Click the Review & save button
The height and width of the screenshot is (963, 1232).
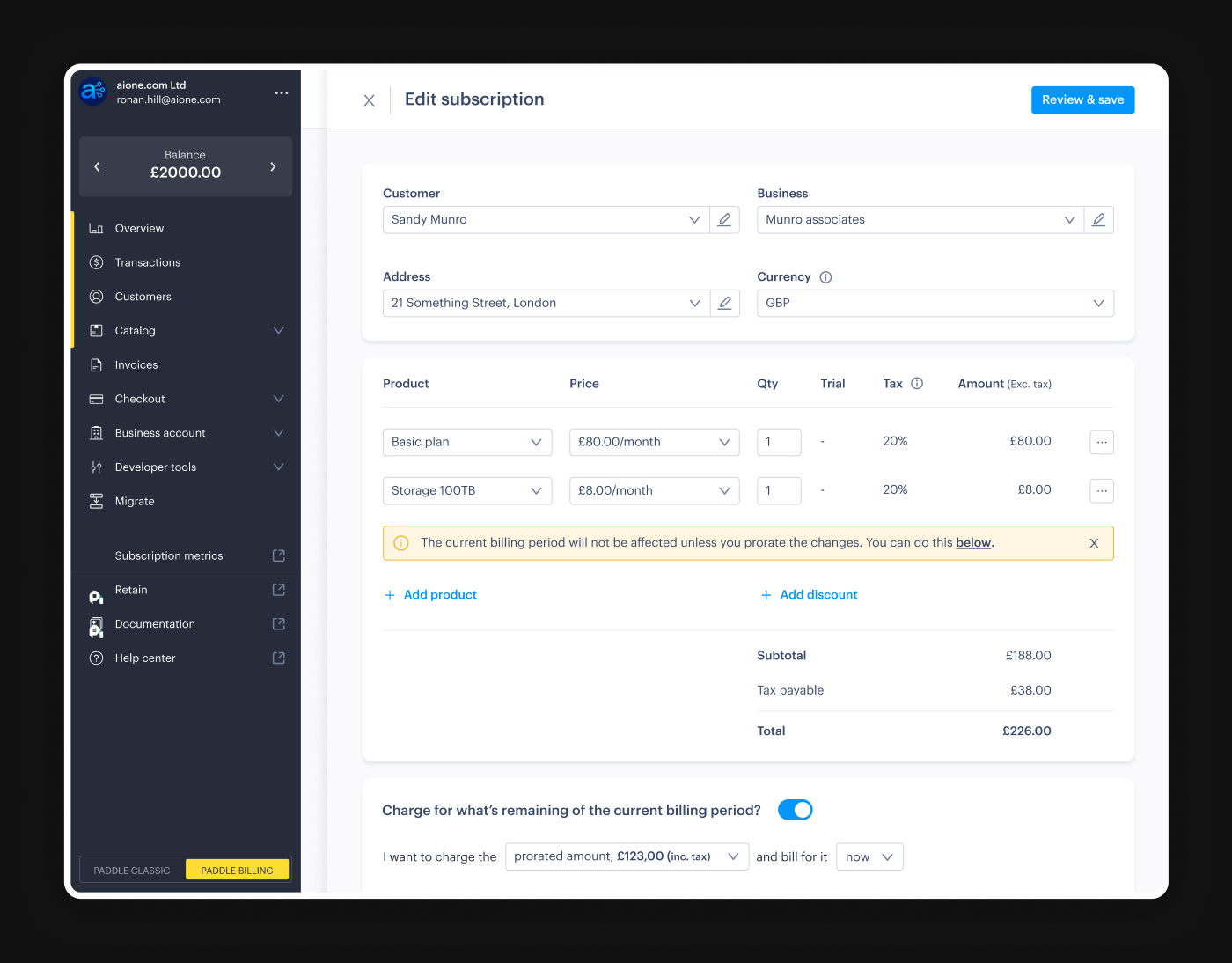click(x=1082, y=99)
